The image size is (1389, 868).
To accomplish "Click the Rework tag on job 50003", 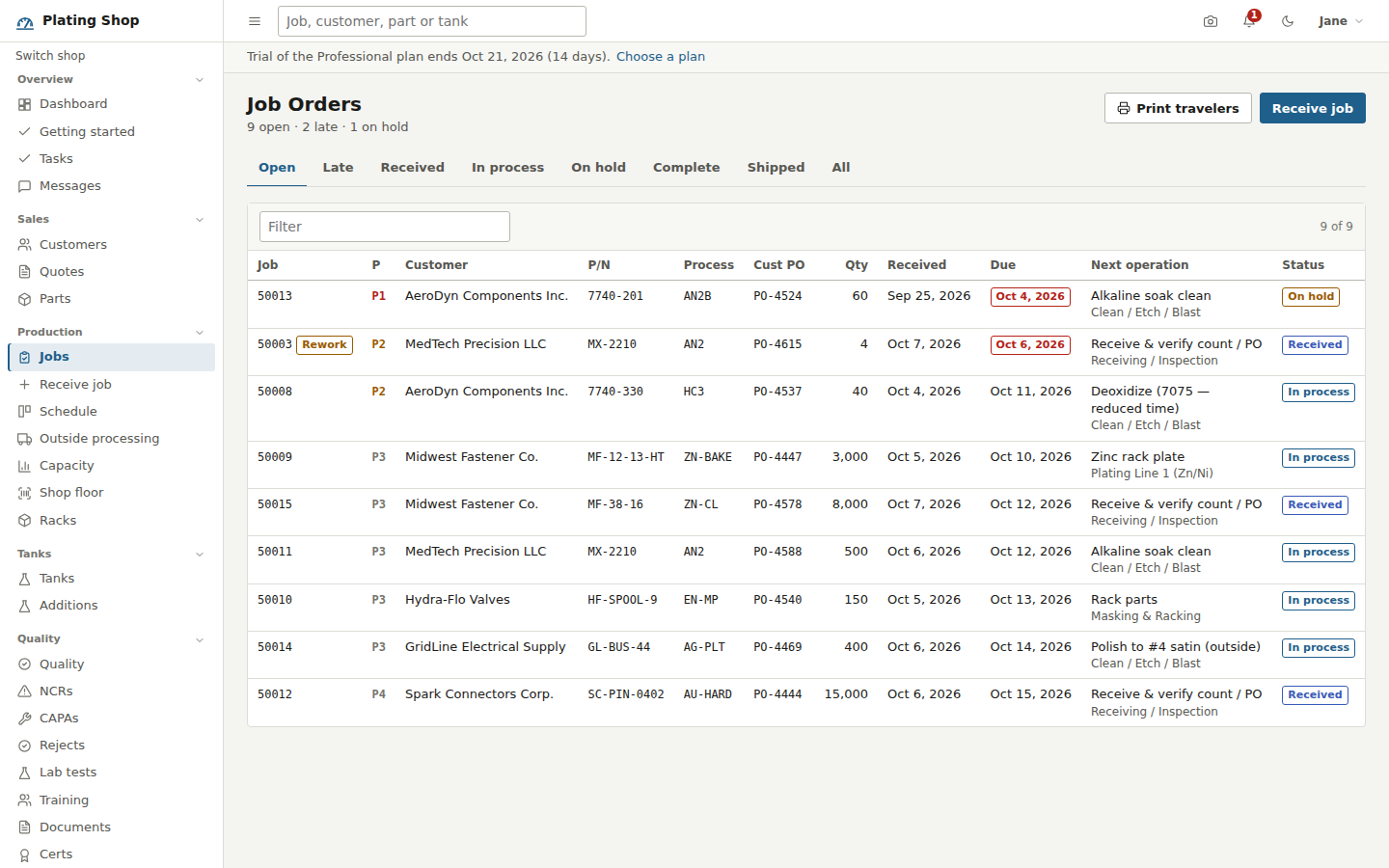I will click(x=324, y=345).
